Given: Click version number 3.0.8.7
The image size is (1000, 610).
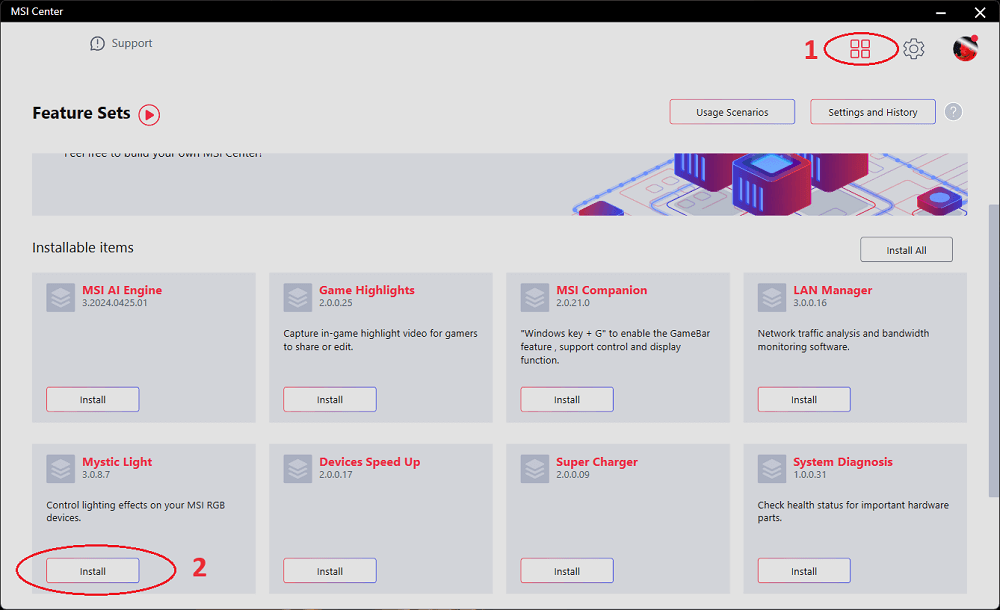Looking at the screenshot, I should pos(96,475).
